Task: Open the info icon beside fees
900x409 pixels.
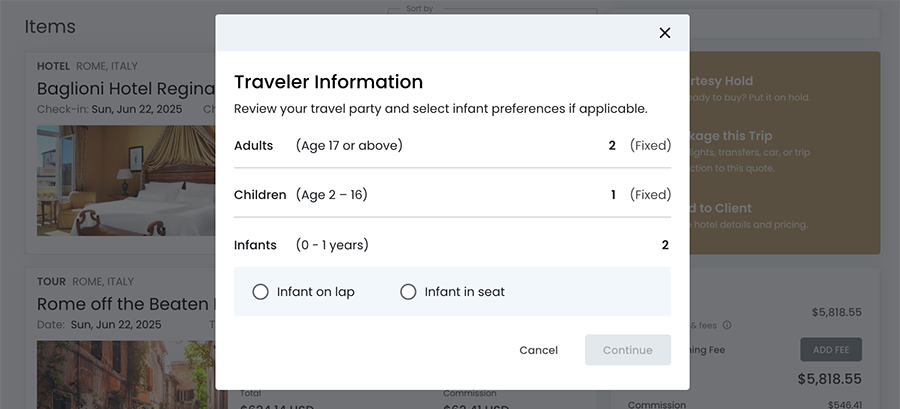Action: click(x=727, y=325)
